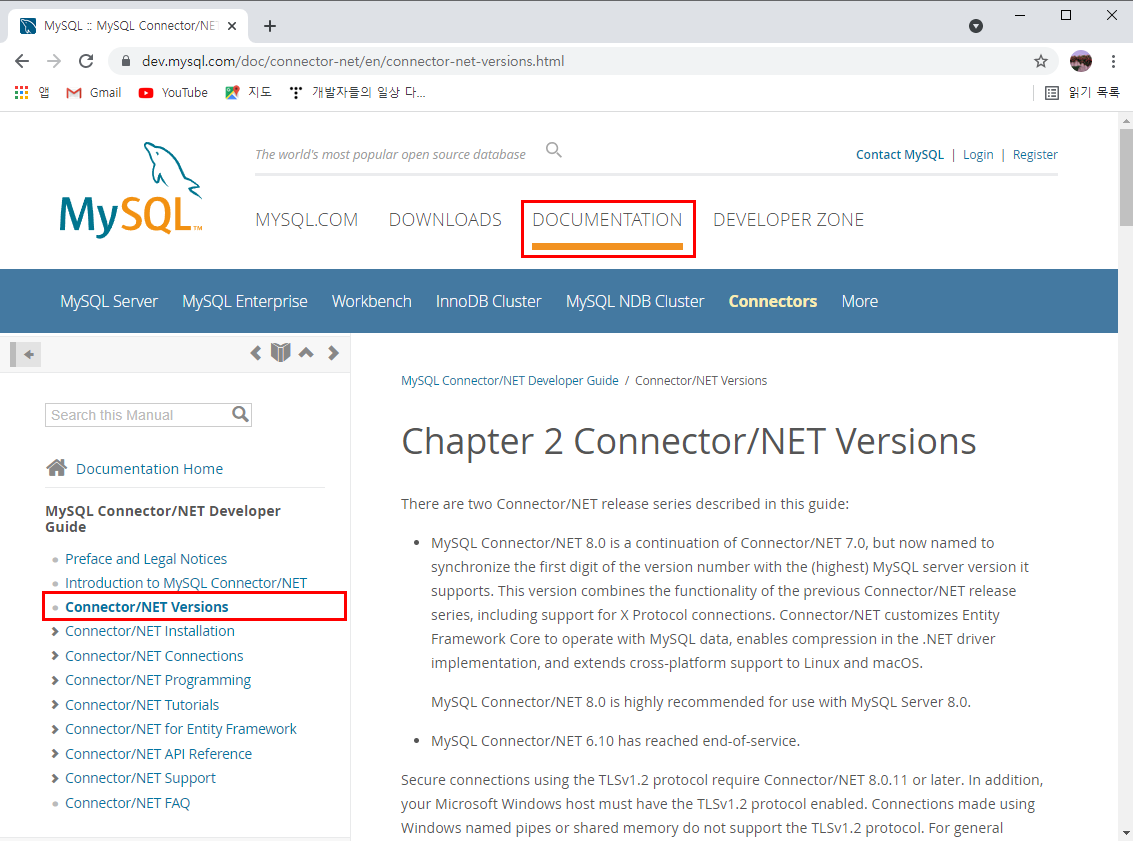Open the Chrome profile avatar
This screenshot has width=1133, height=841.
coord(1081,61)
